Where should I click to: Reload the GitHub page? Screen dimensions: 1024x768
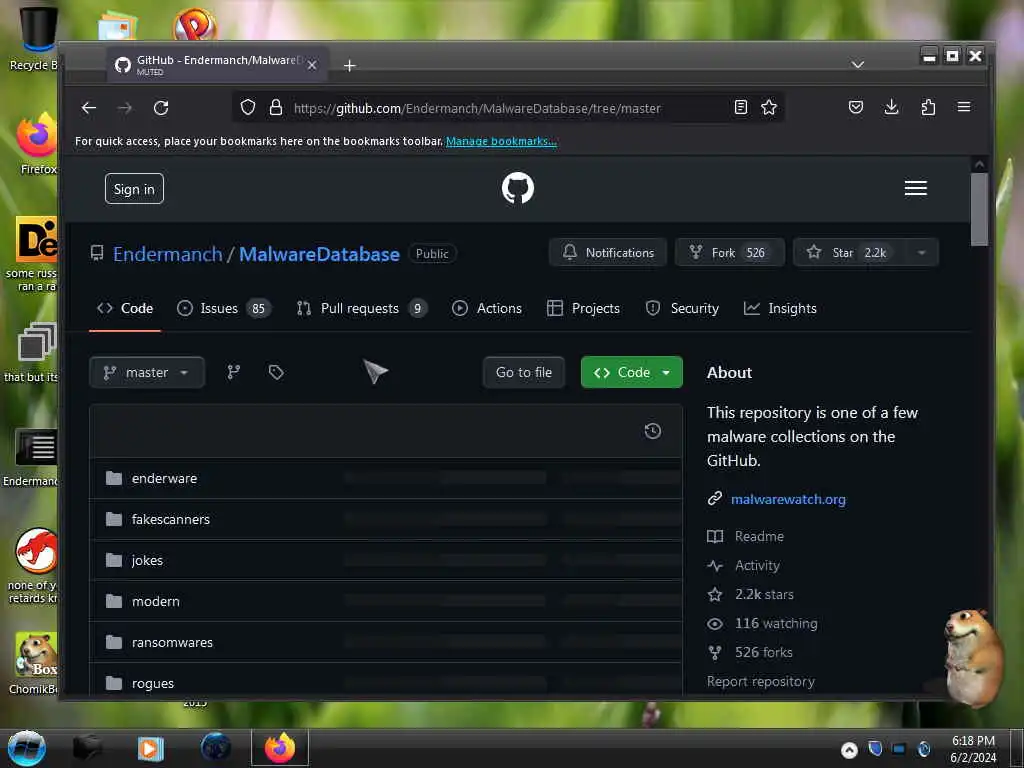pos(161,108)
